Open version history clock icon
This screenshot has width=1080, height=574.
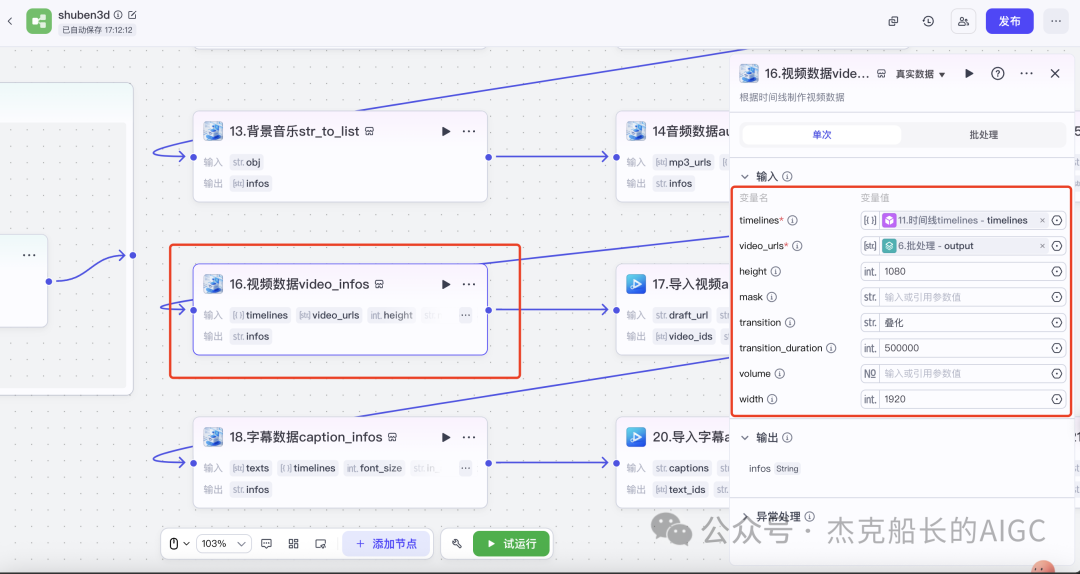(x=928, y=21)
